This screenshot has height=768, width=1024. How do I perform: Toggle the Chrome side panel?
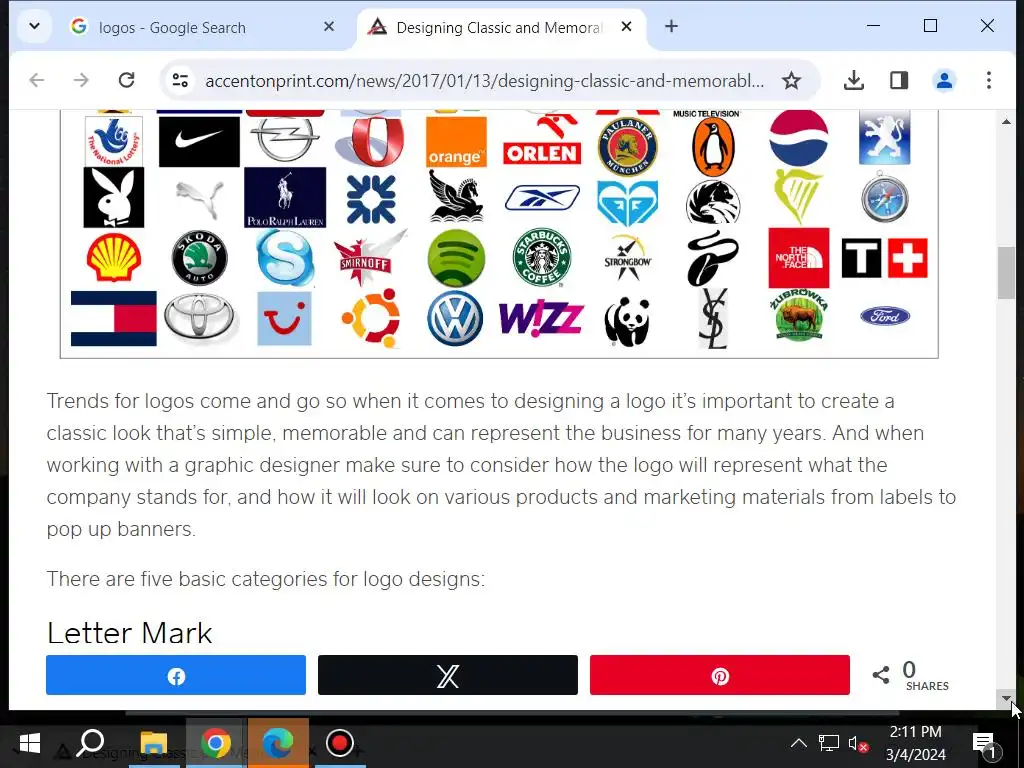click(x=899, y=80)
